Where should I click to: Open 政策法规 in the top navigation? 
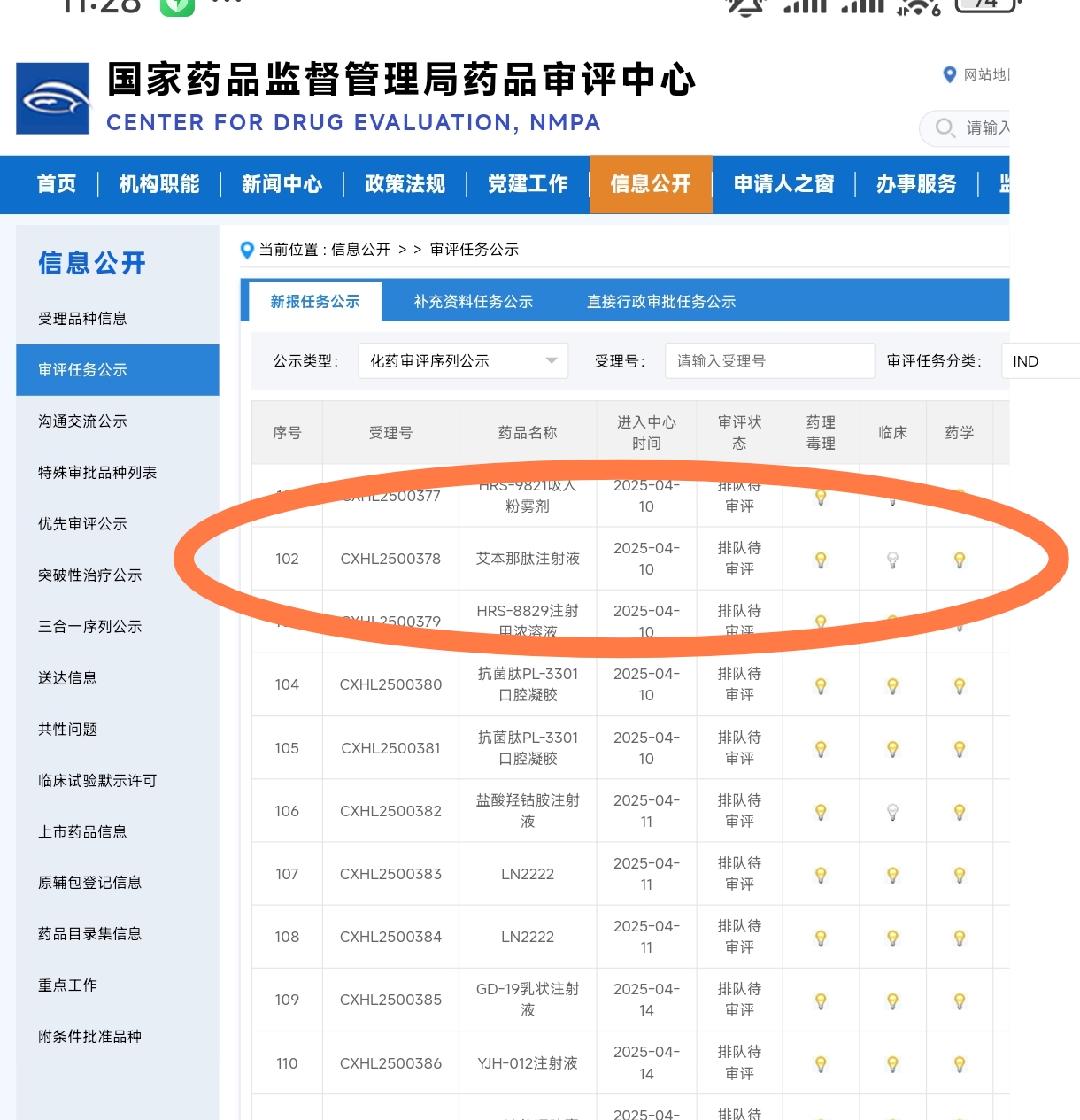pos(405,184)
